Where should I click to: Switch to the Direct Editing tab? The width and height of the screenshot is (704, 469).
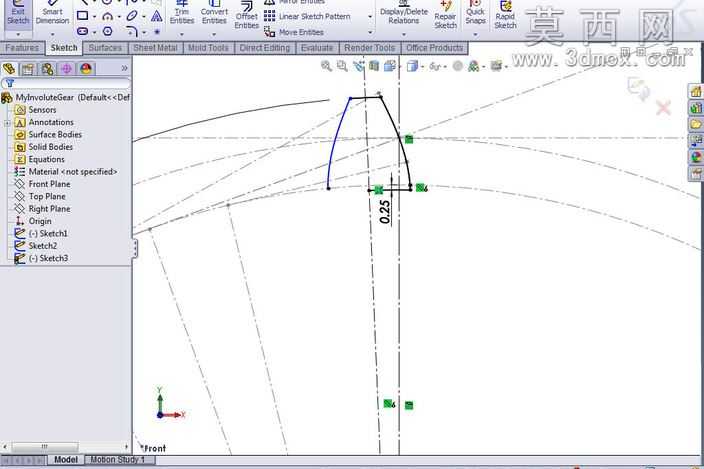click(x=265, y=48)
